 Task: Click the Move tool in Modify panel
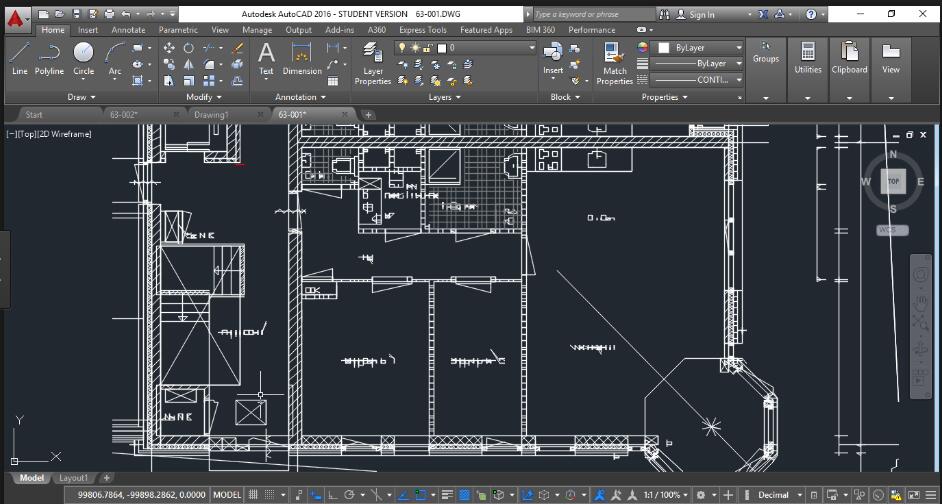click(169, 48)
